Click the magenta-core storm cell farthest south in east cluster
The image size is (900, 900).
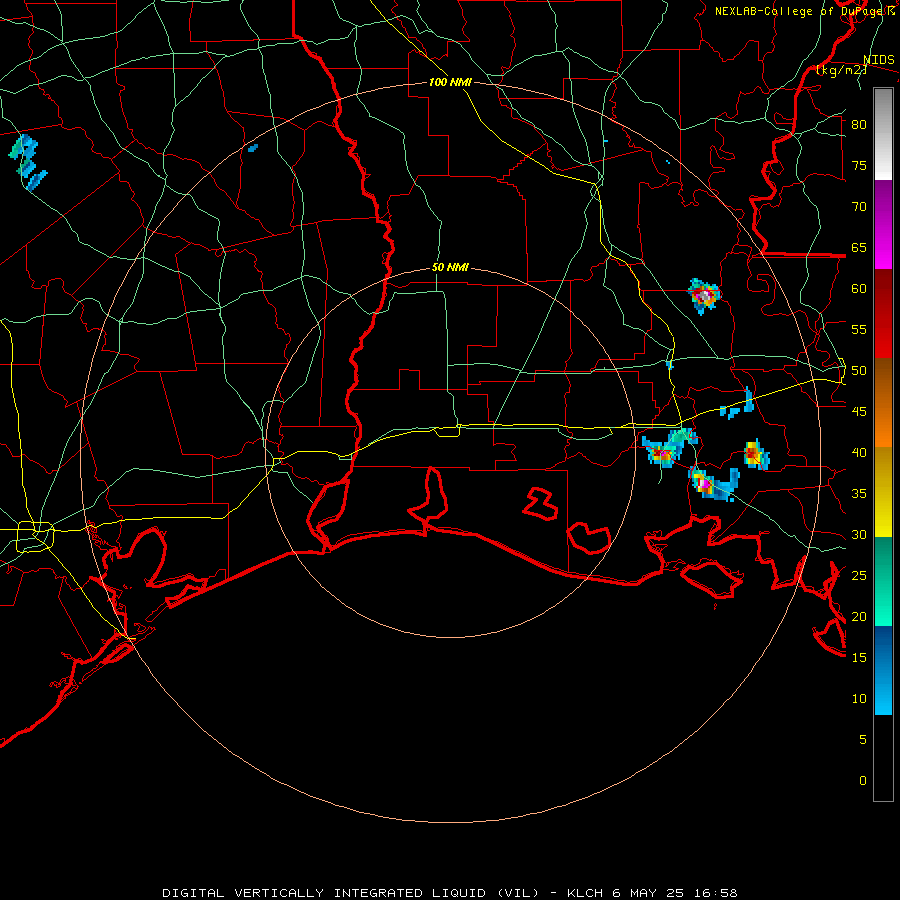click(x=705, y=484)
